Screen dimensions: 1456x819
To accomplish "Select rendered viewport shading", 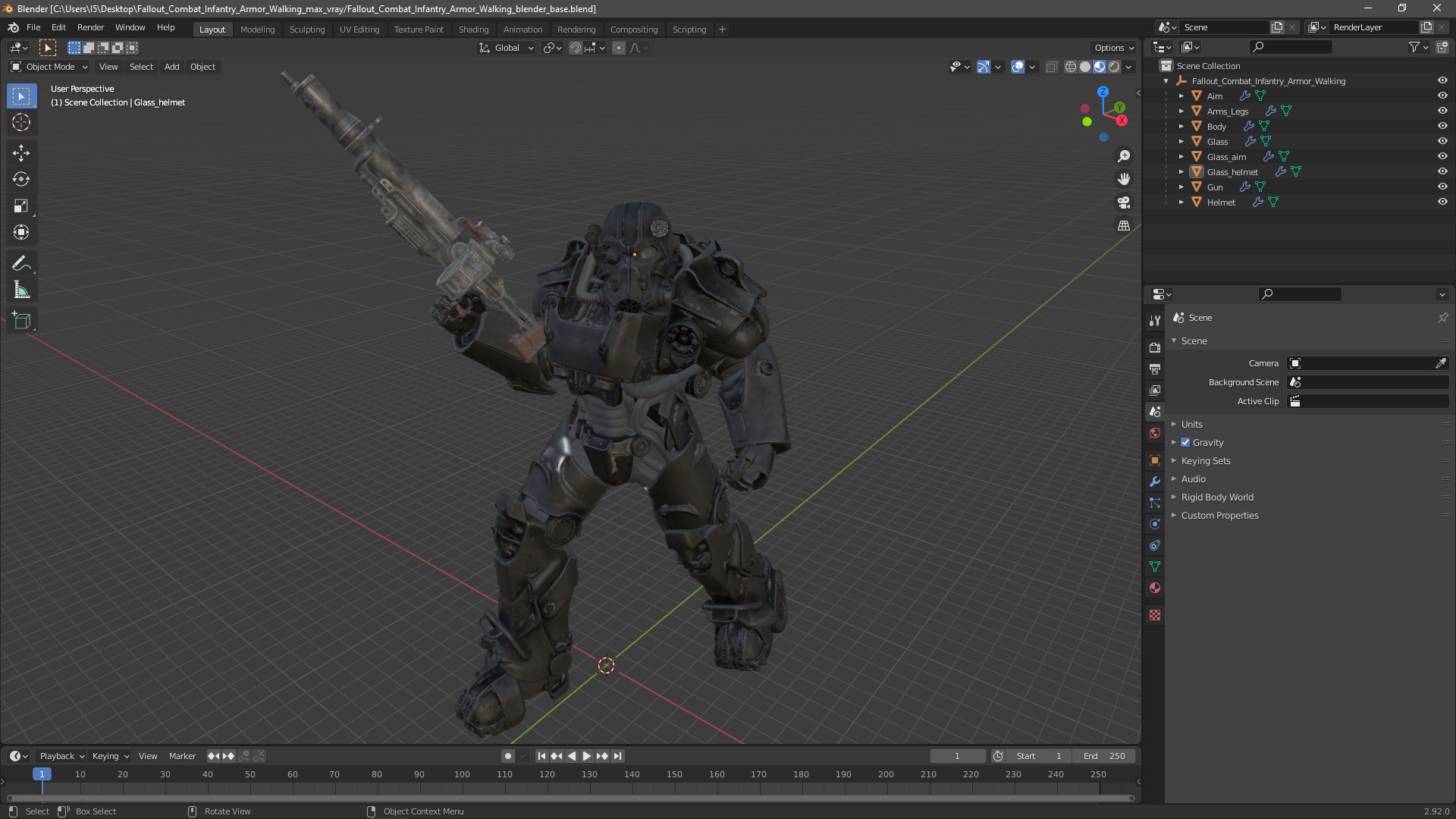I will click(x=1114, y=67).
